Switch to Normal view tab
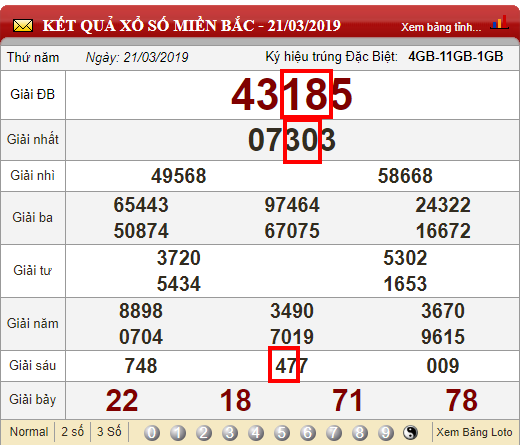The image size is (520, 445). click(x=29, y=432)
